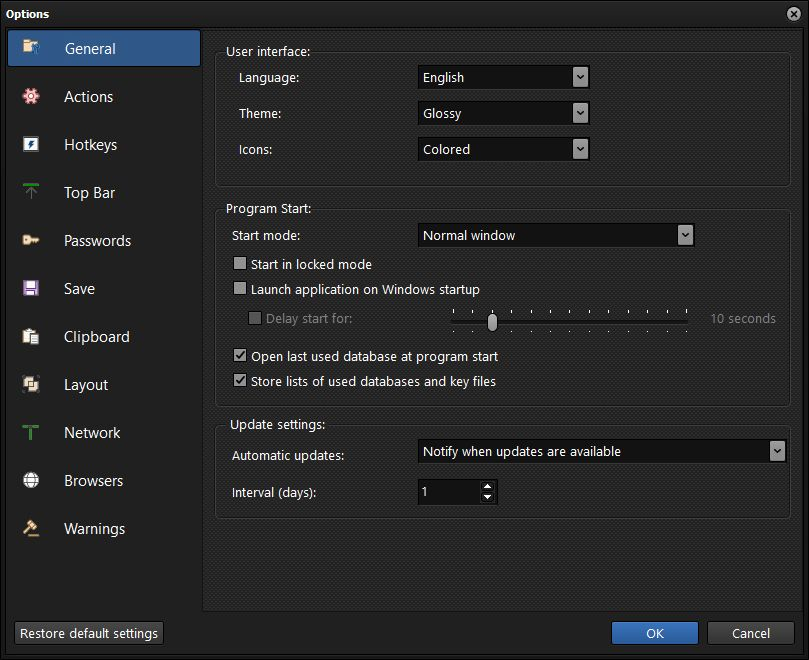Click the Layout windows icon
Image resolution: width=809 pixels, height=660 pixels.
click(31, 384)
